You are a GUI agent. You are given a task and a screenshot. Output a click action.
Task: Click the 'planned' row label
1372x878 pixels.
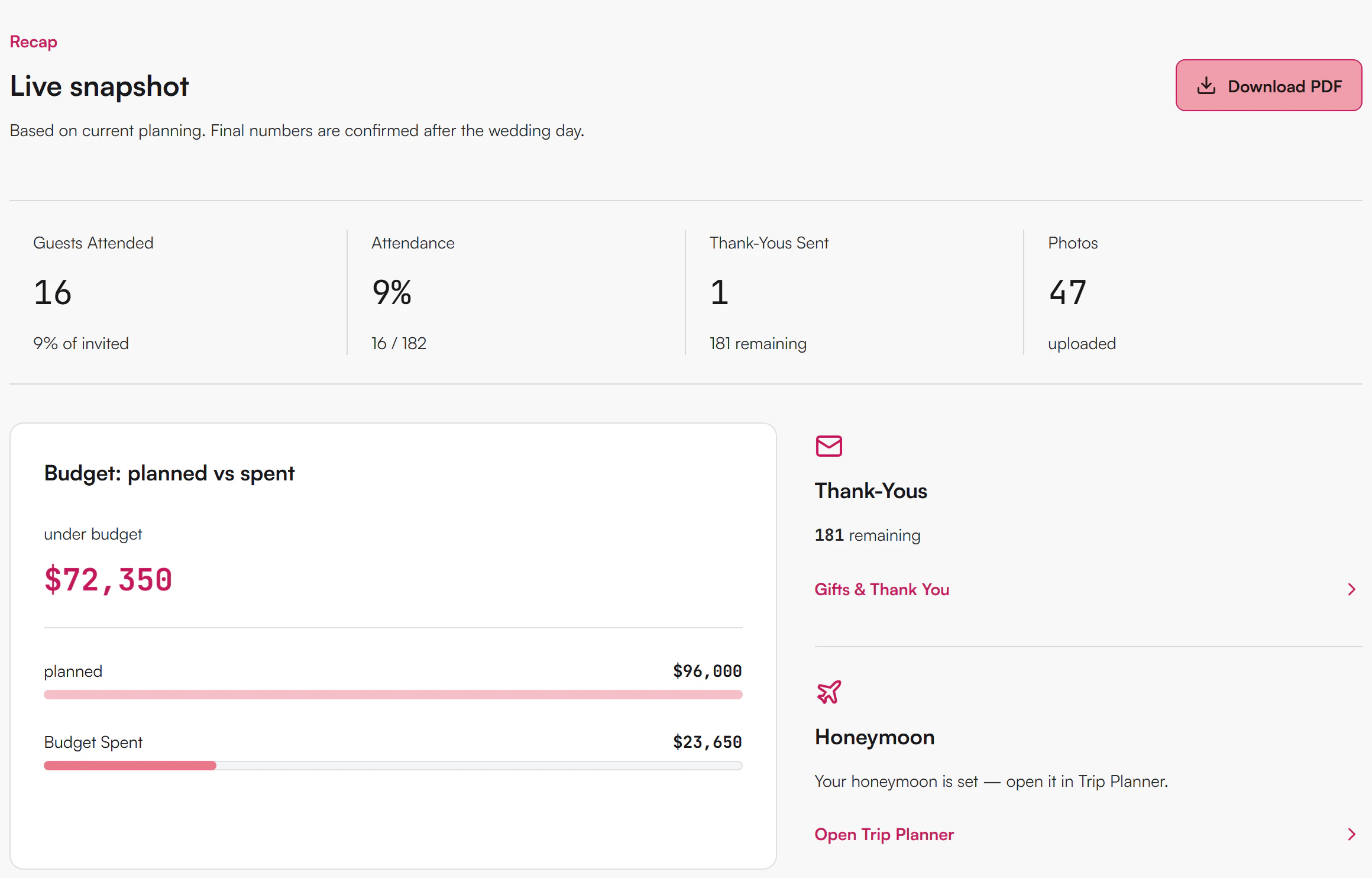click(73, 672)
